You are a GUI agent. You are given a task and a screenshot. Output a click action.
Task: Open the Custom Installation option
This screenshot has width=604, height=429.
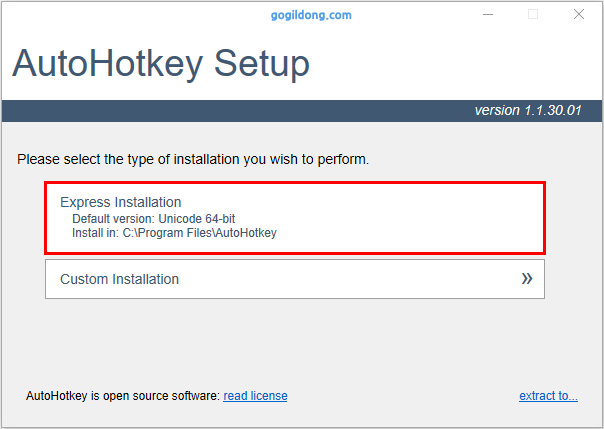coord(295,279)
